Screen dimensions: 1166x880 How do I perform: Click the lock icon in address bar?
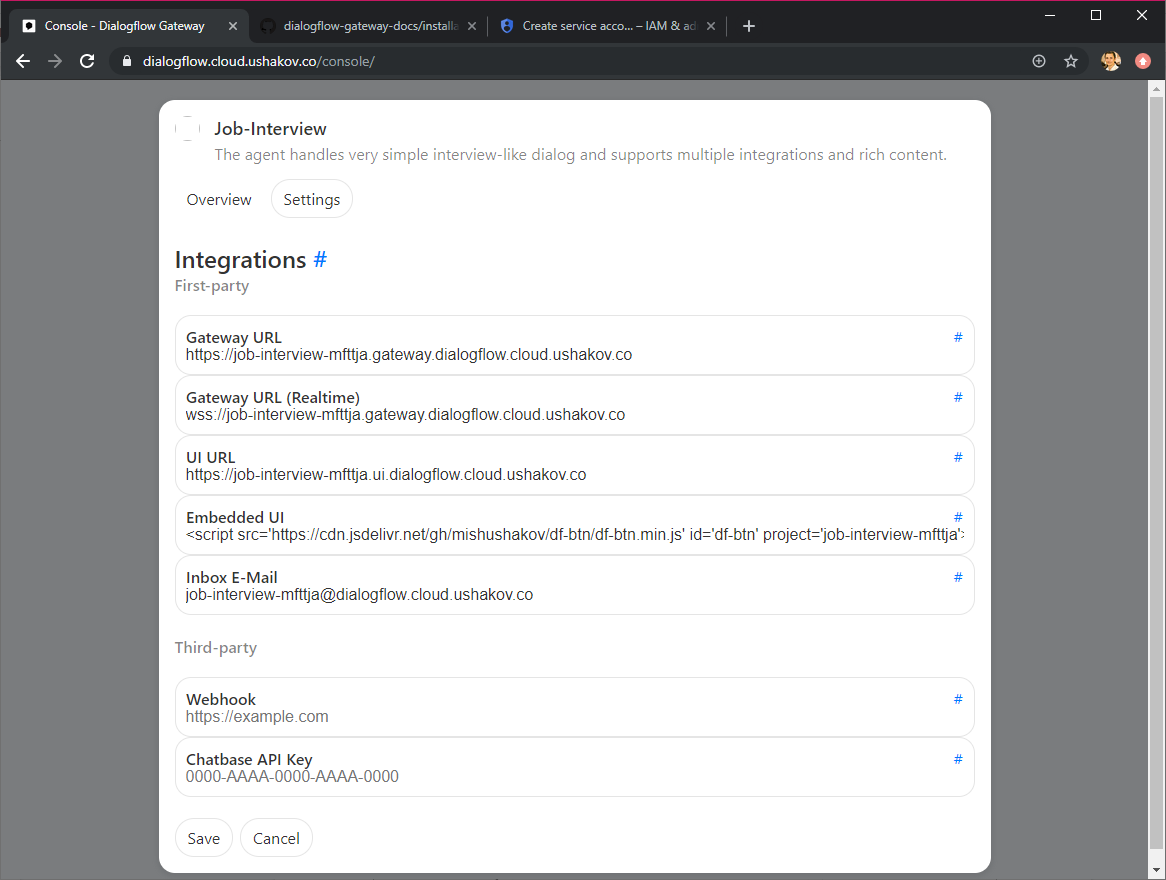tap(126, 61)
